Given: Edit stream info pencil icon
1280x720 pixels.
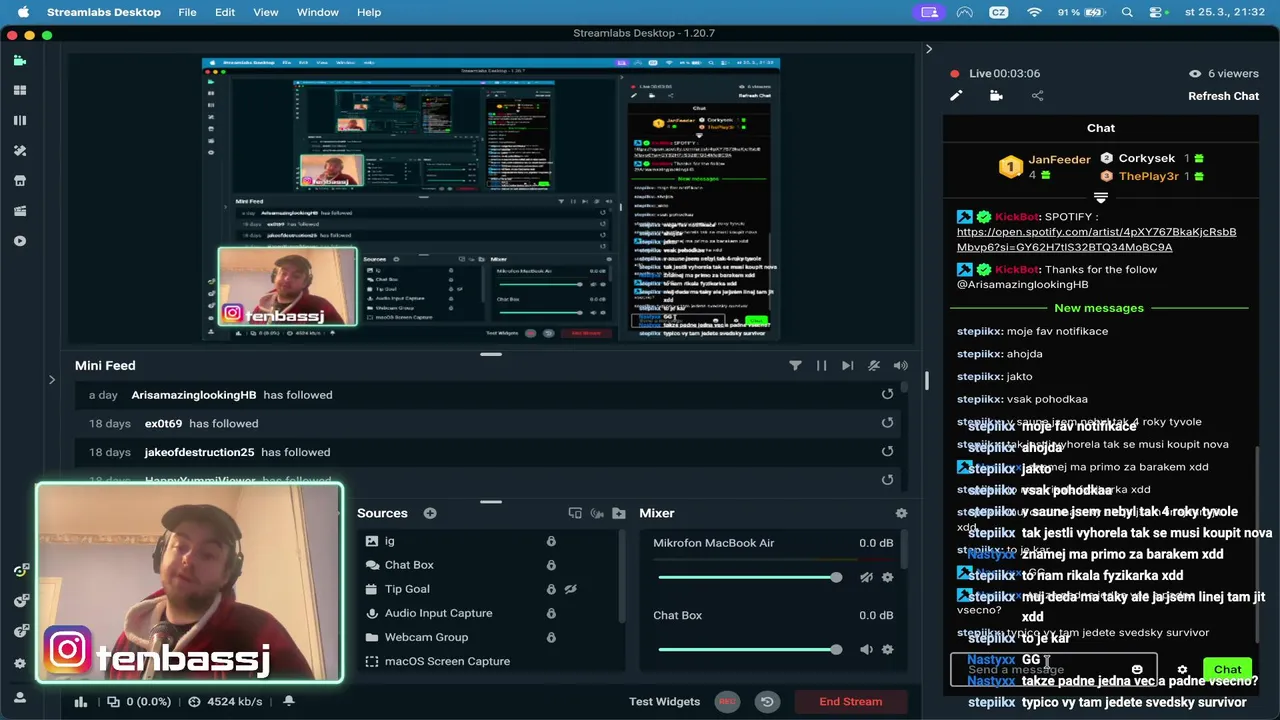Looking at the screenshot, I should tap(956, 96).
